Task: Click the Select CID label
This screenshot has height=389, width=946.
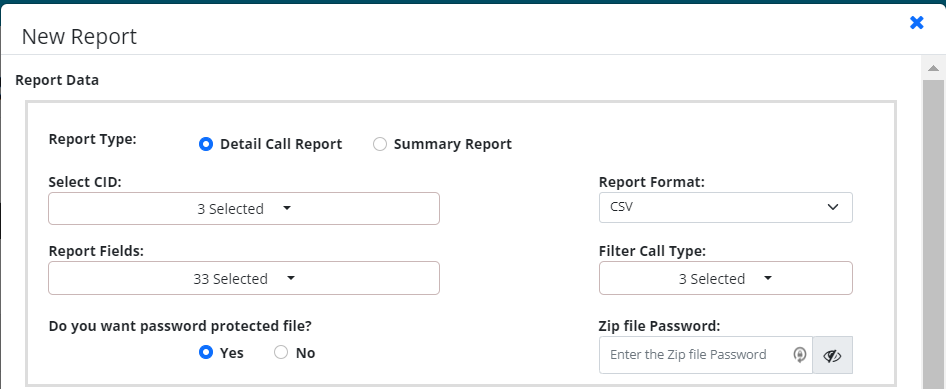Action: click(85, 182)
